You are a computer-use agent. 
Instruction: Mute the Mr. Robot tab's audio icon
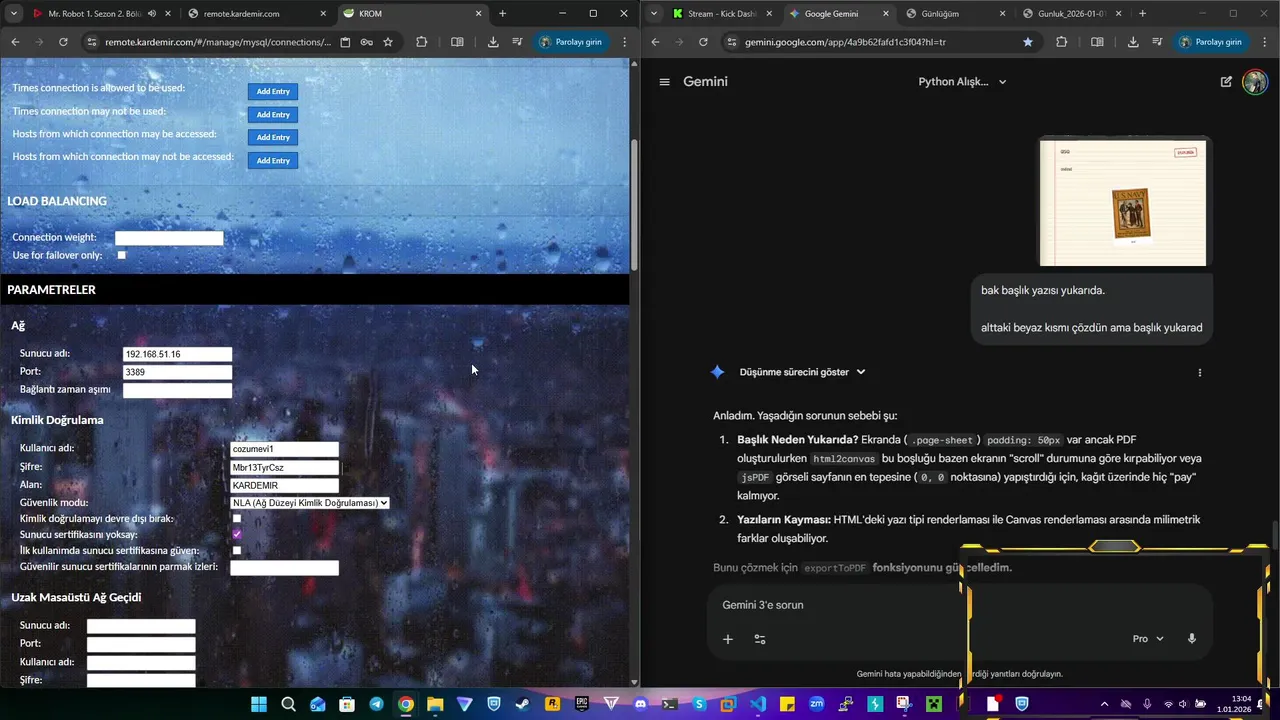click(152, 14)
